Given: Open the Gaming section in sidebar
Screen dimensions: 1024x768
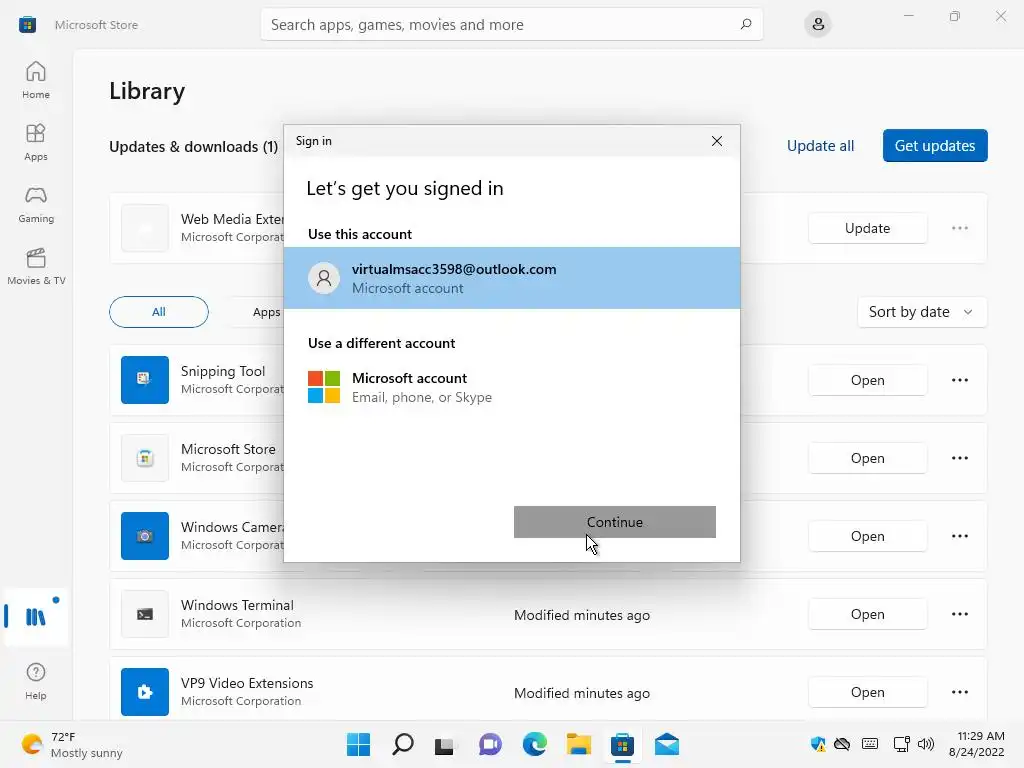Looking at the screenshot, I should coord(36,204).
